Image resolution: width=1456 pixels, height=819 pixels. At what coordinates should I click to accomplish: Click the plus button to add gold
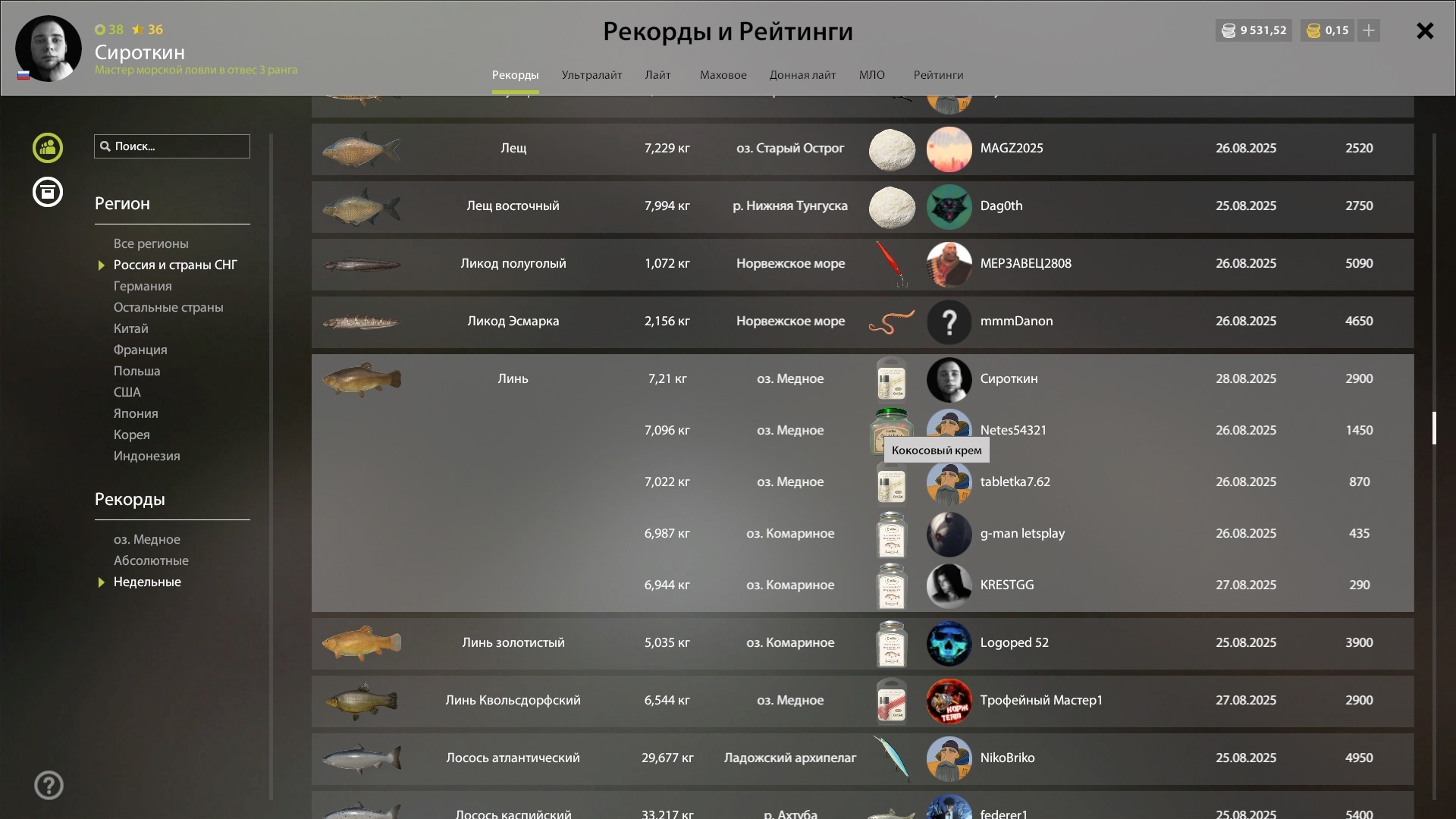[1369, 30]
